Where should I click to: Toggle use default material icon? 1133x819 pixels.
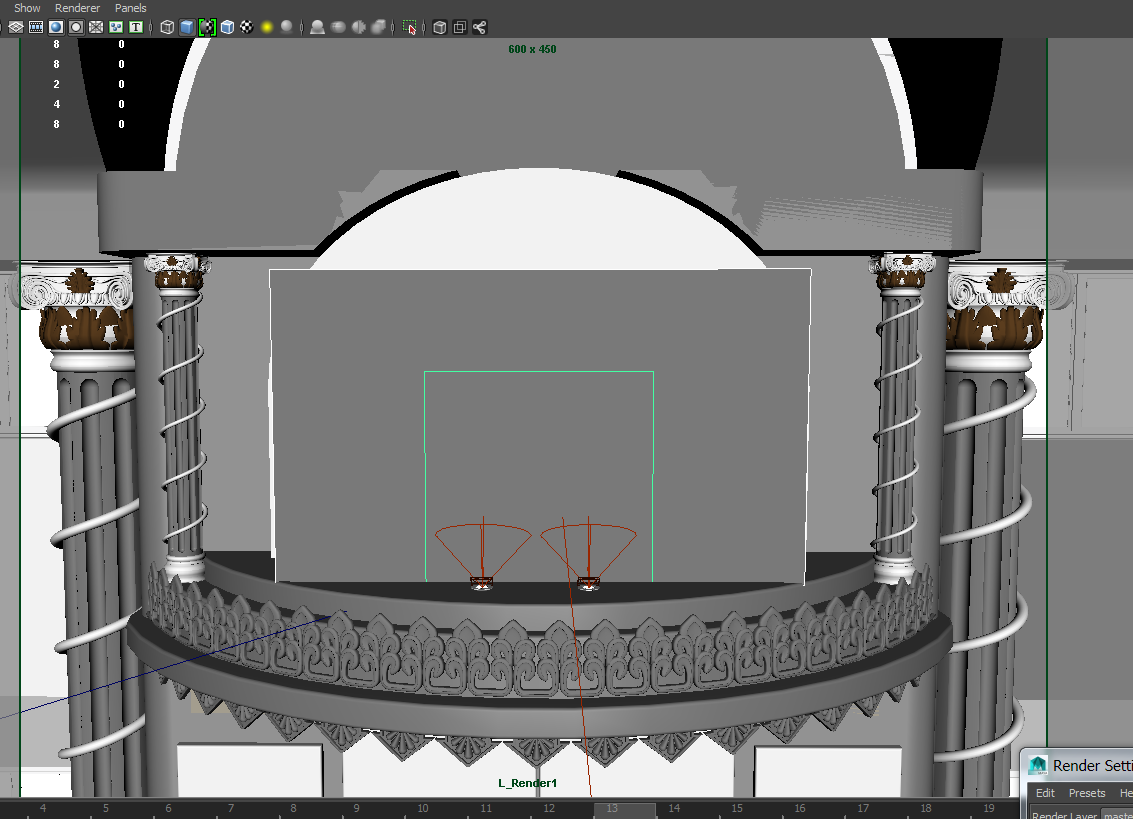(x=207, y=27)
